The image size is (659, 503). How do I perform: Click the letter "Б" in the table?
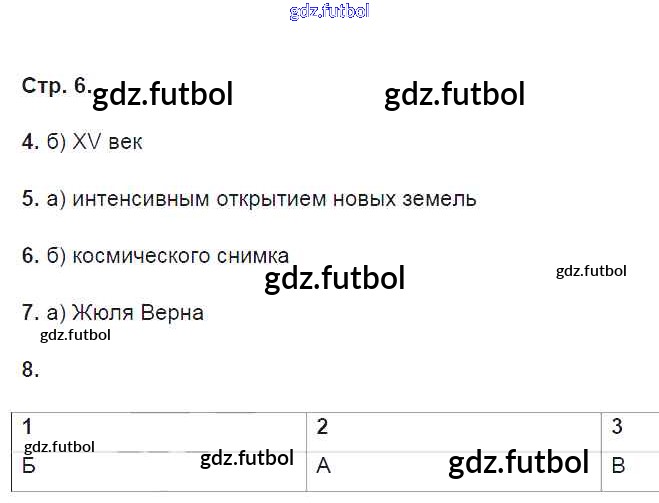pyautogui.click(x=28, y=466)
